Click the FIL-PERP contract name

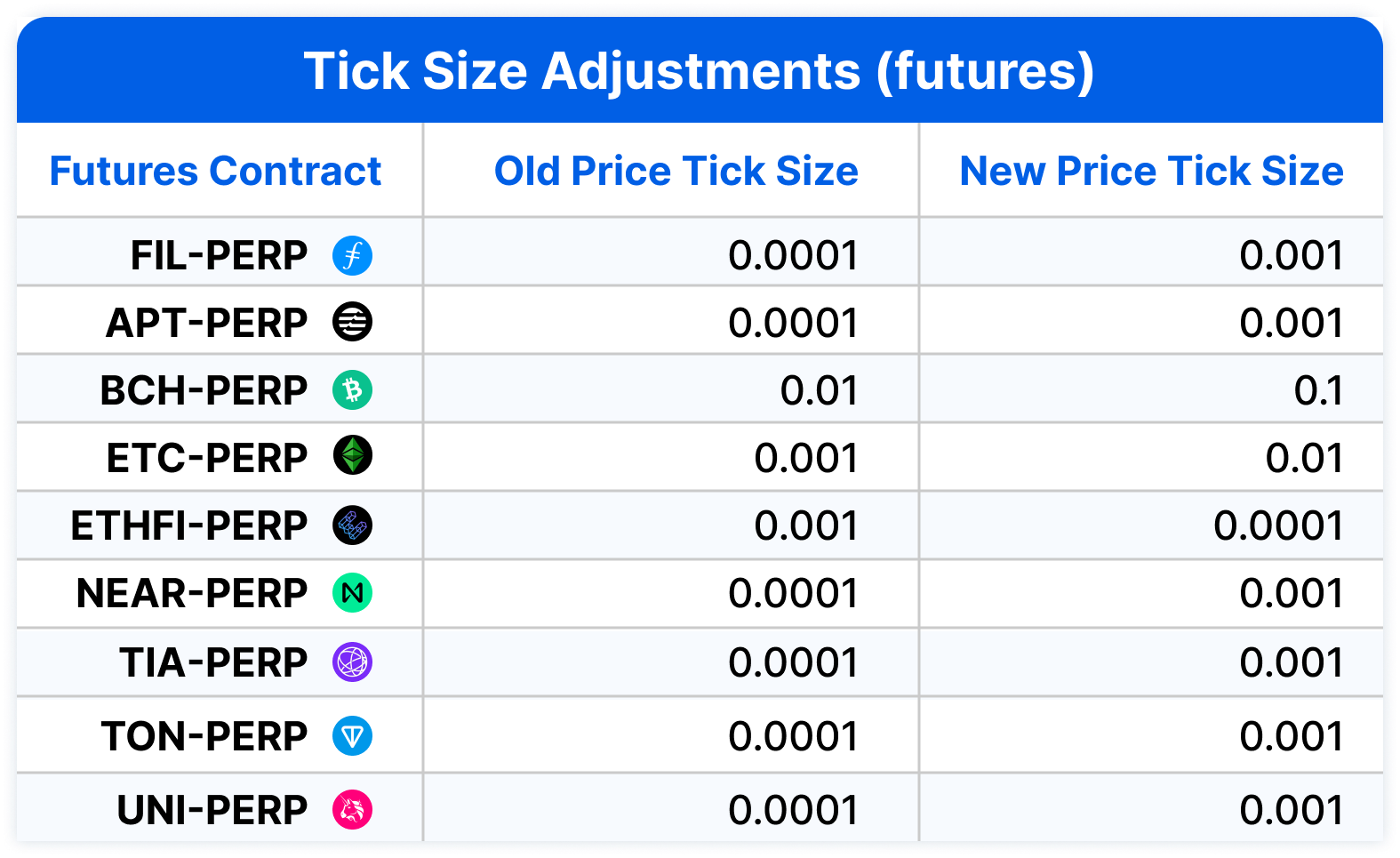219,256
